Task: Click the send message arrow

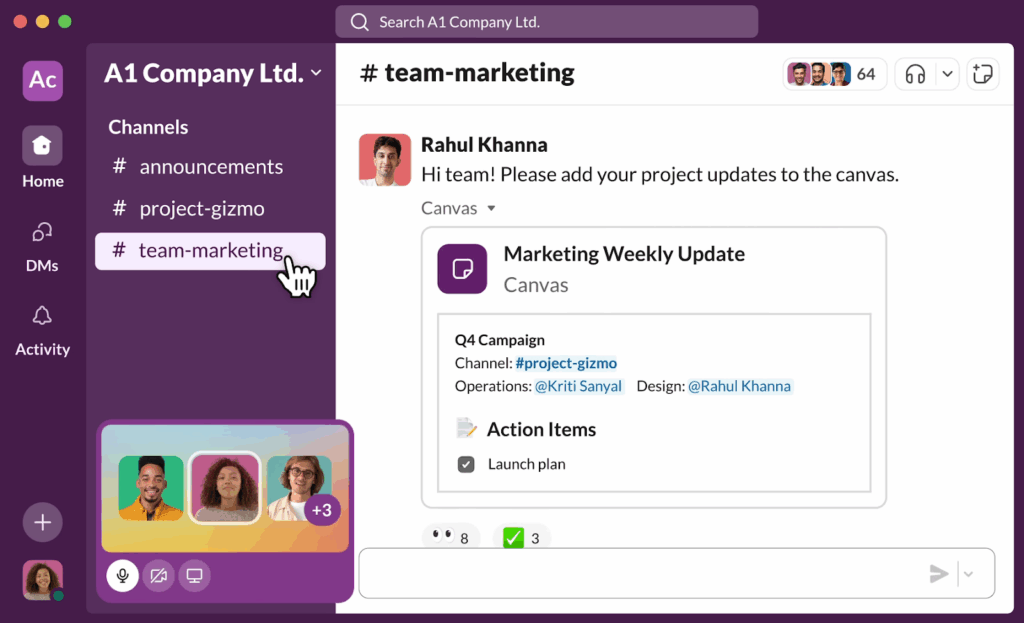Action: pyautogui.click(x=938, y=573)
